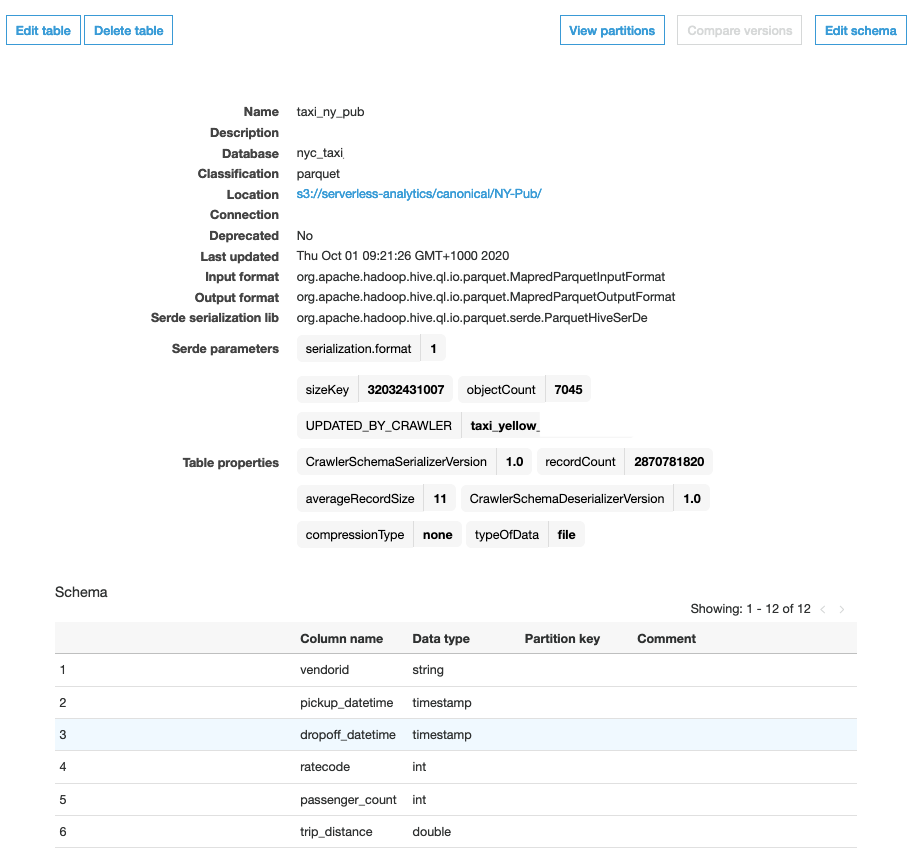Select classification value parquet
913x854 pixels.
(x=318, y=174)
